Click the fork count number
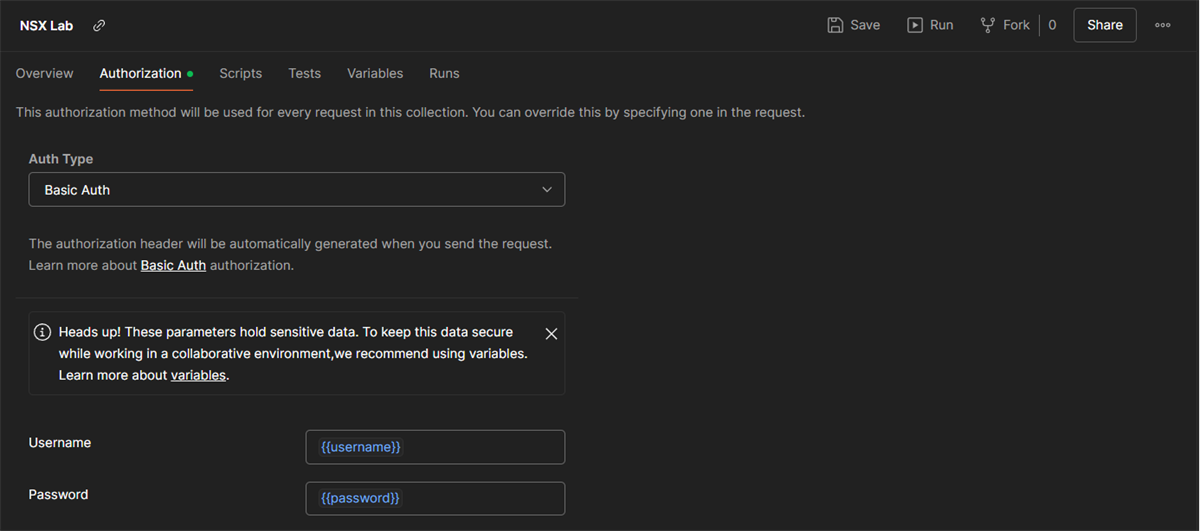1200x531 pixels. click(x=1052, y=25)
